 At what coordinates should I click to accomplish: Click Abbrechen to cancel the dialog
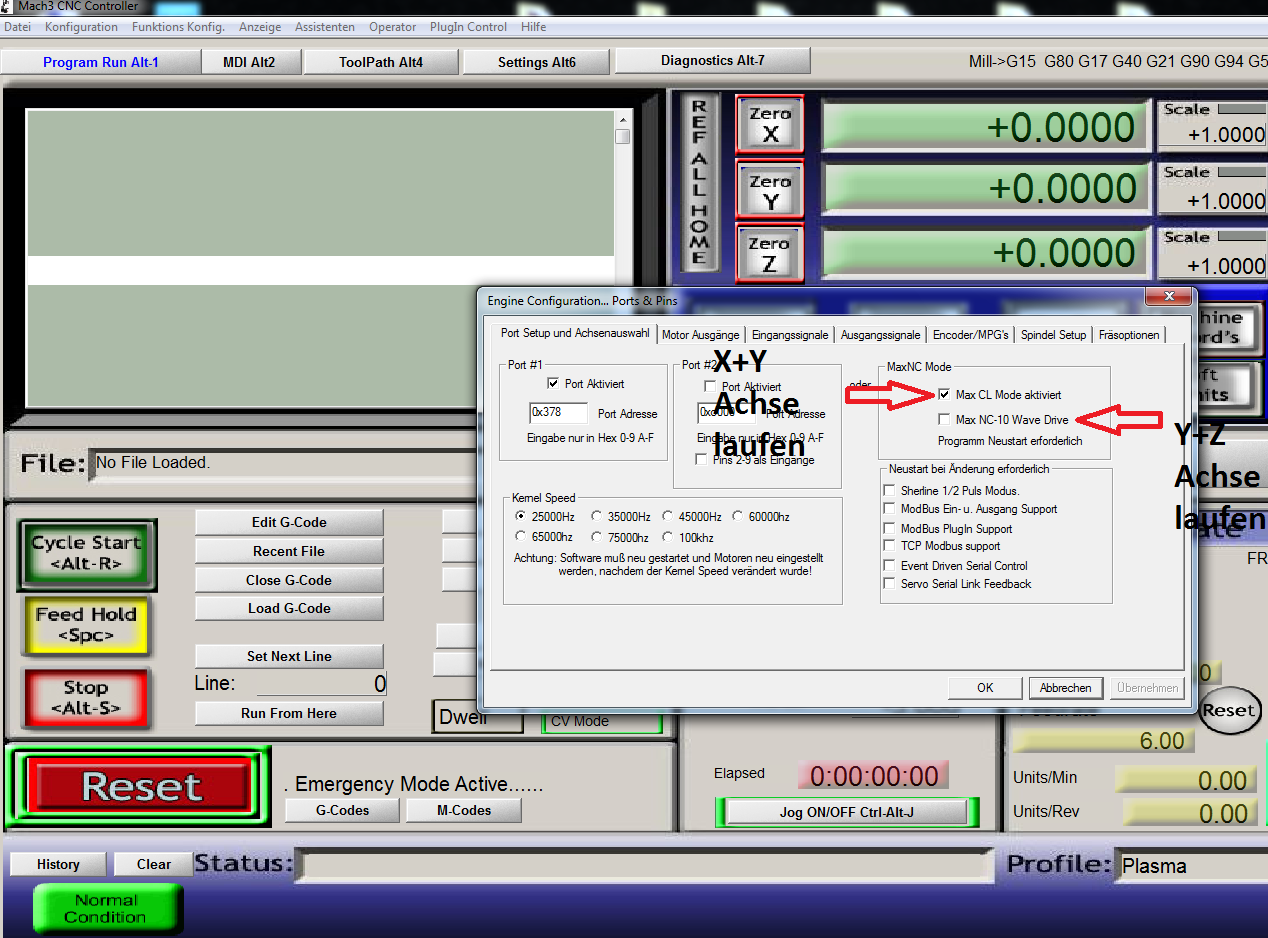[1065, 688]
